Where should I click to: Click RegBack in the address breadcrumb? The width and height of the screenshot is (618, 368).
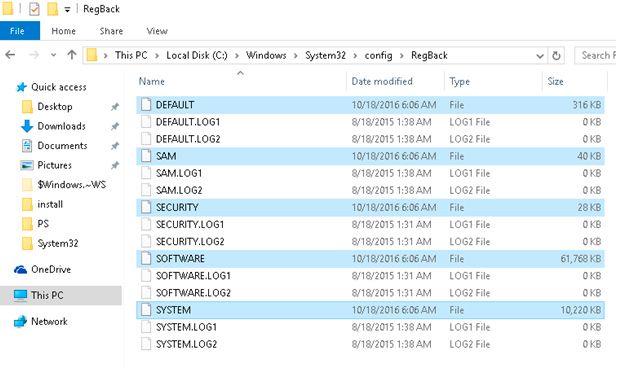429,56
